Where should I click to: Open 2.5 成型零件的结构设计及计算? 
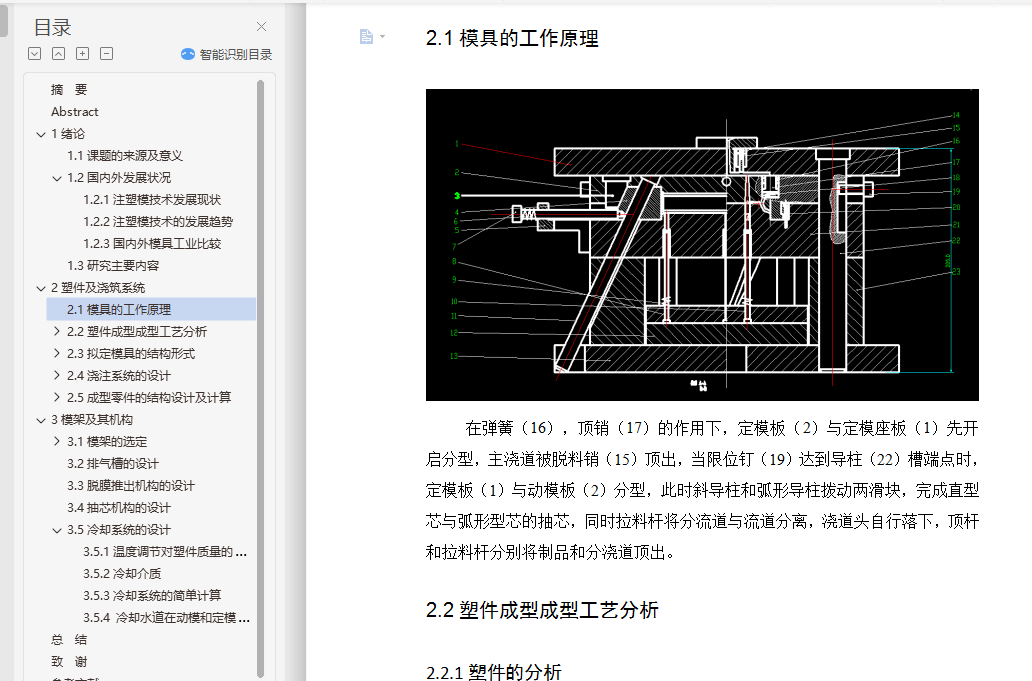coord(149,397)
